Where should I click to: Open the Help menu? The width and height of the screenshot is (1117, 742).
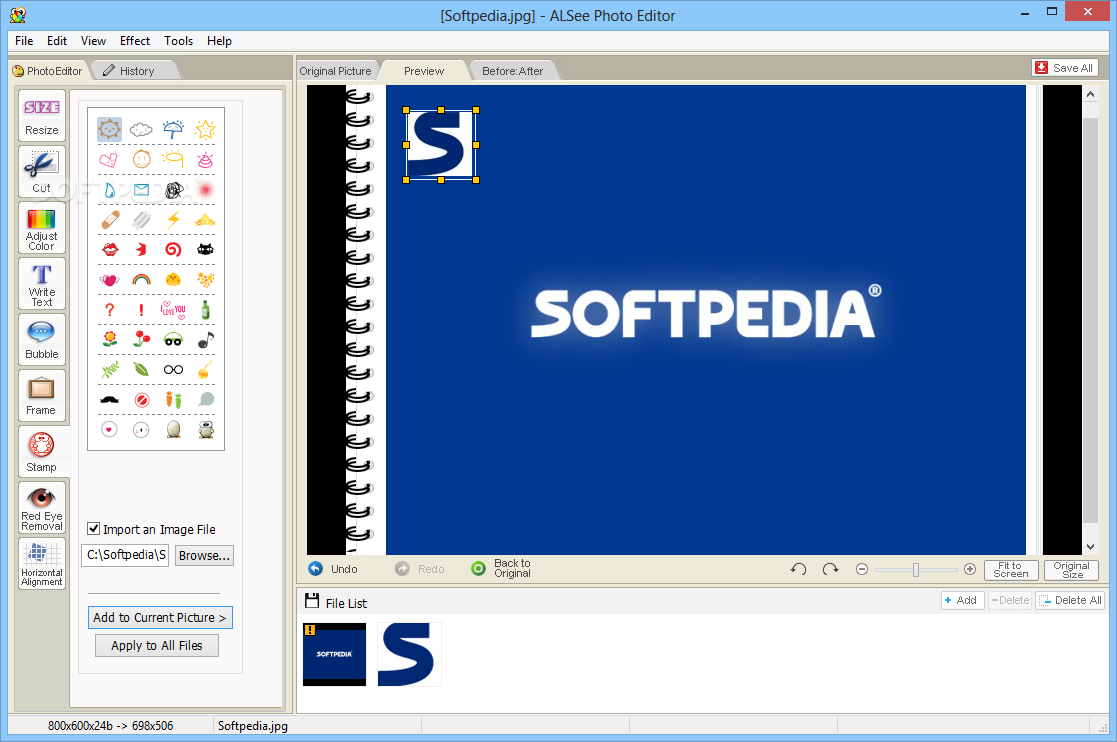point(219,41)
